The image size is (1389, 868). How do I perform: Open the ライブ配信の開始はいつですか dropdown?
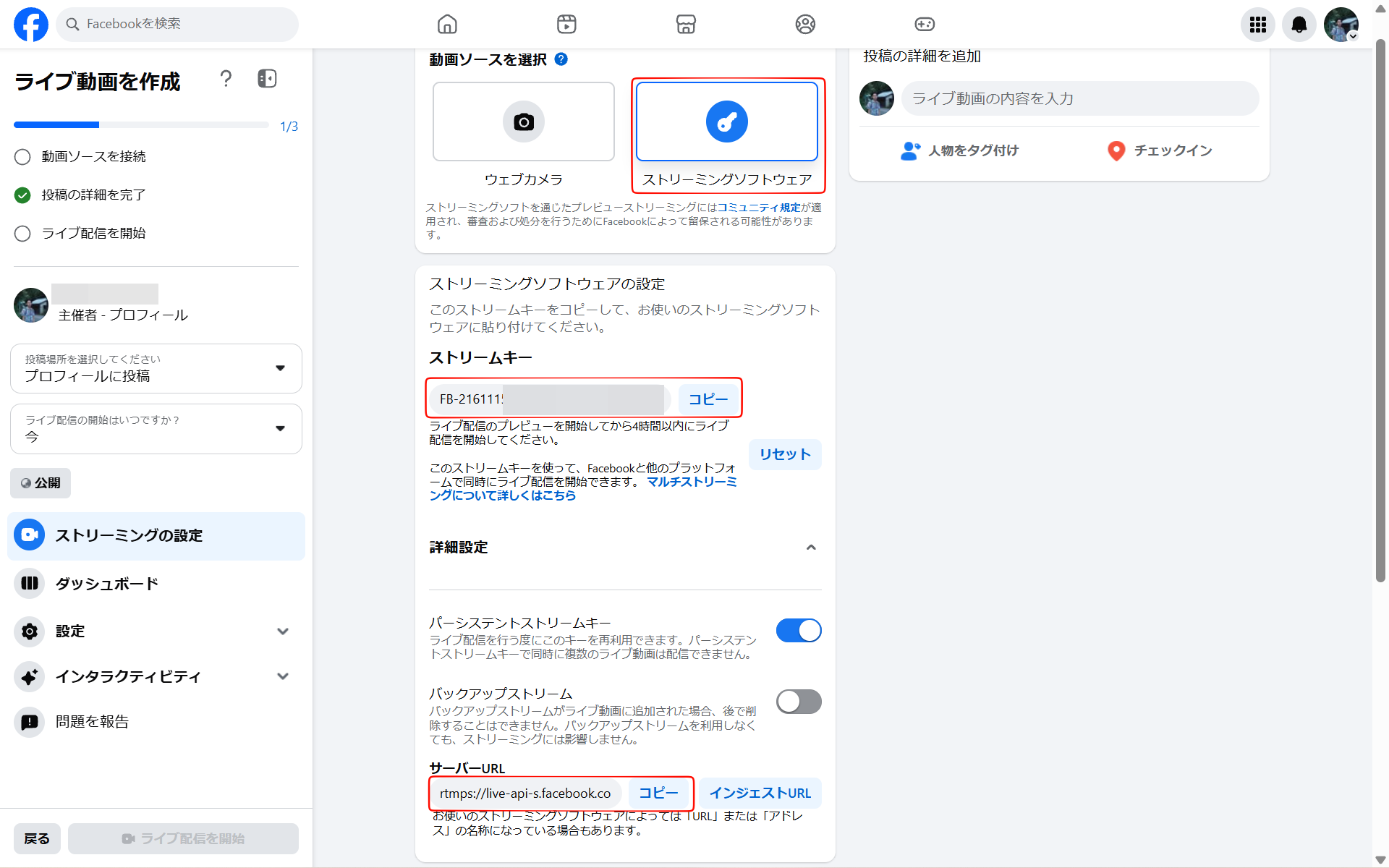(x=156, y=429)
